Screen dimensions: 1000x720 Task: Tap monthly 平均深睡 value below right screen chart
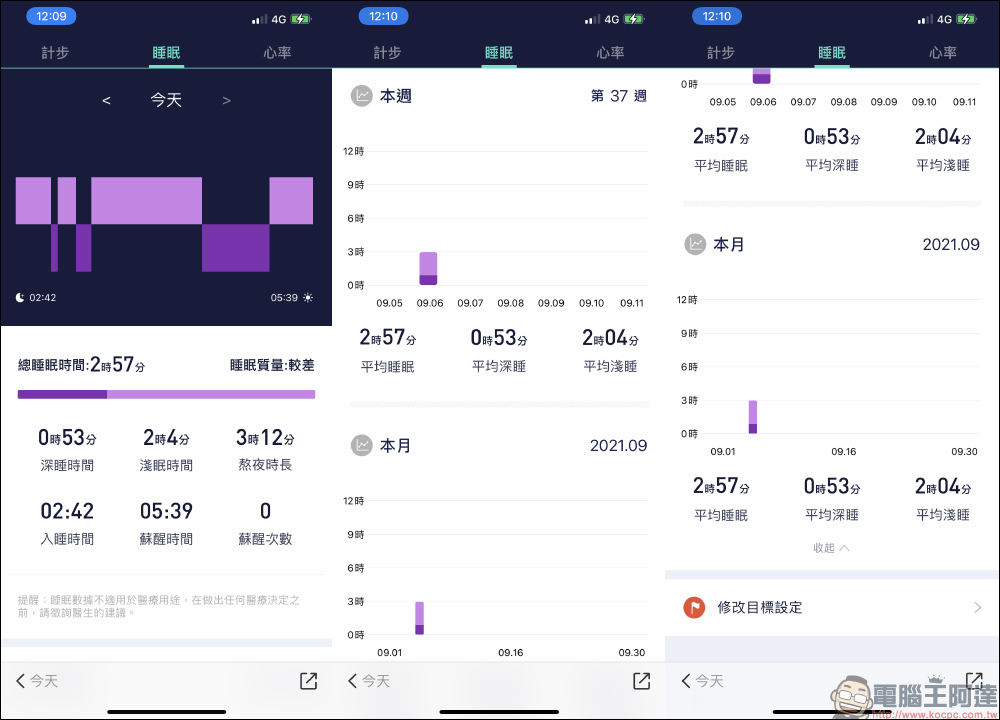pos(832,486)
